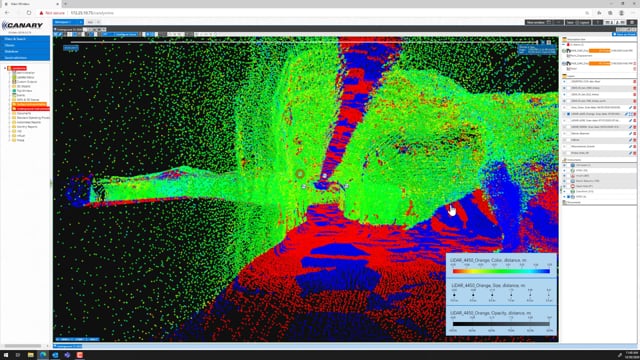The image size is (640, 360).
Task: Reload the browser page
Action: [29, 13]
